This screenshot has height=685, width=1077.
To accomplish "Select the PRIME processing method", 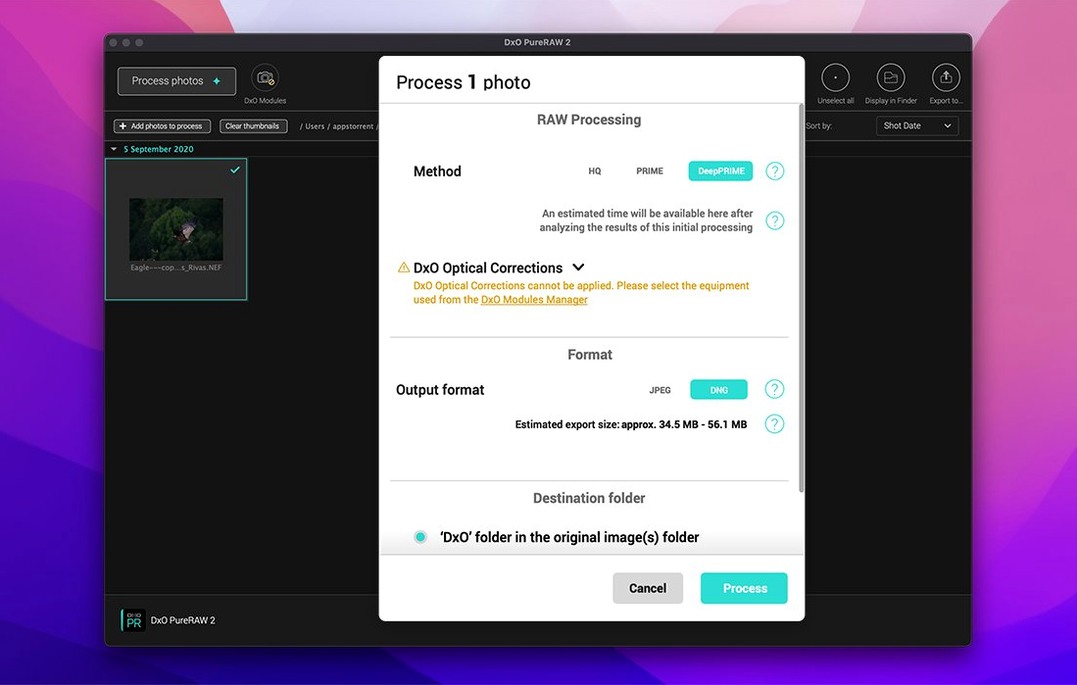I will tap(650, 171).
